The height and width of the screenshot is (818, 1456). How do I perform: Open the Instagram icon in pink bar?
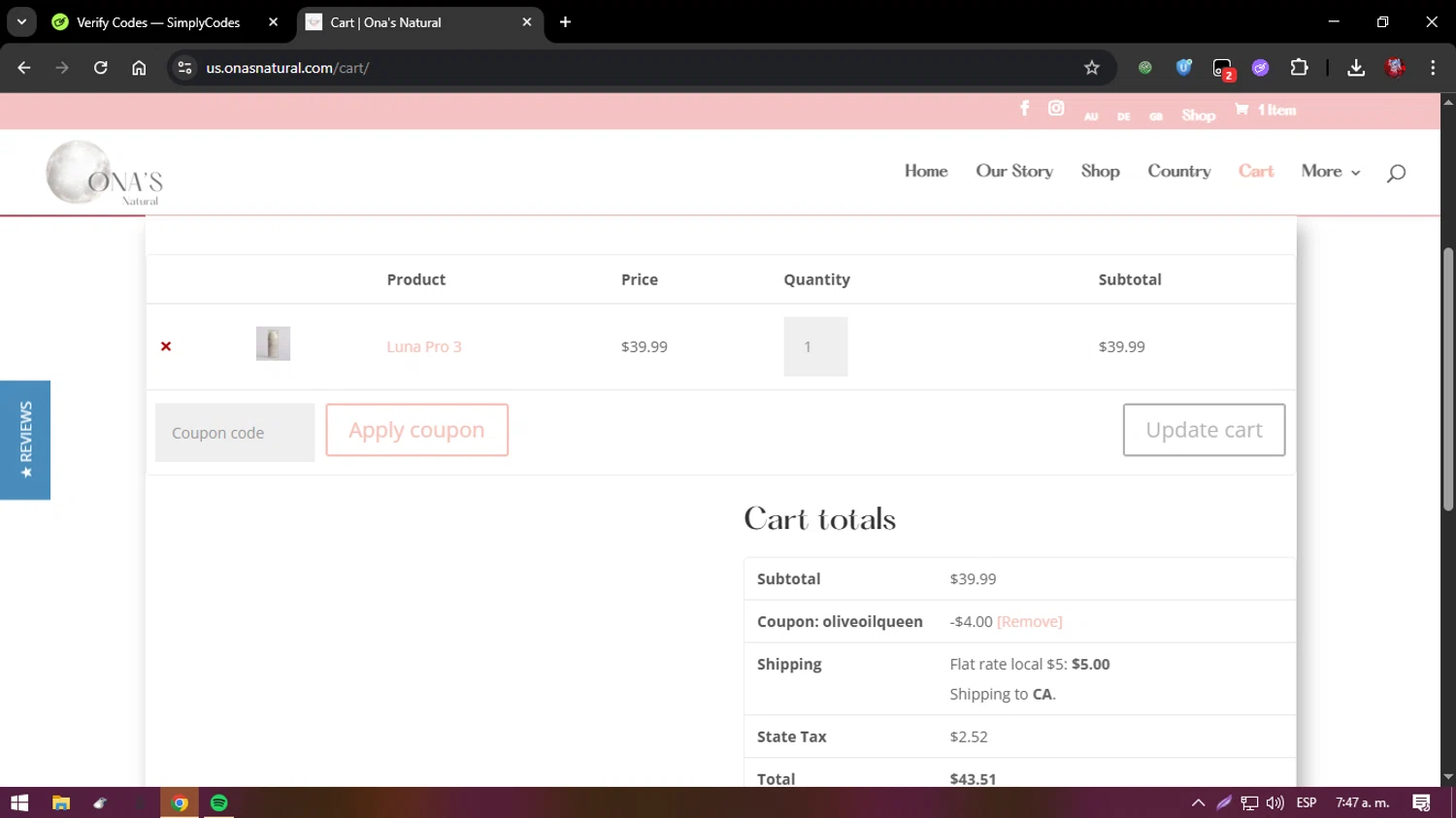click(x=1056, y=109)
